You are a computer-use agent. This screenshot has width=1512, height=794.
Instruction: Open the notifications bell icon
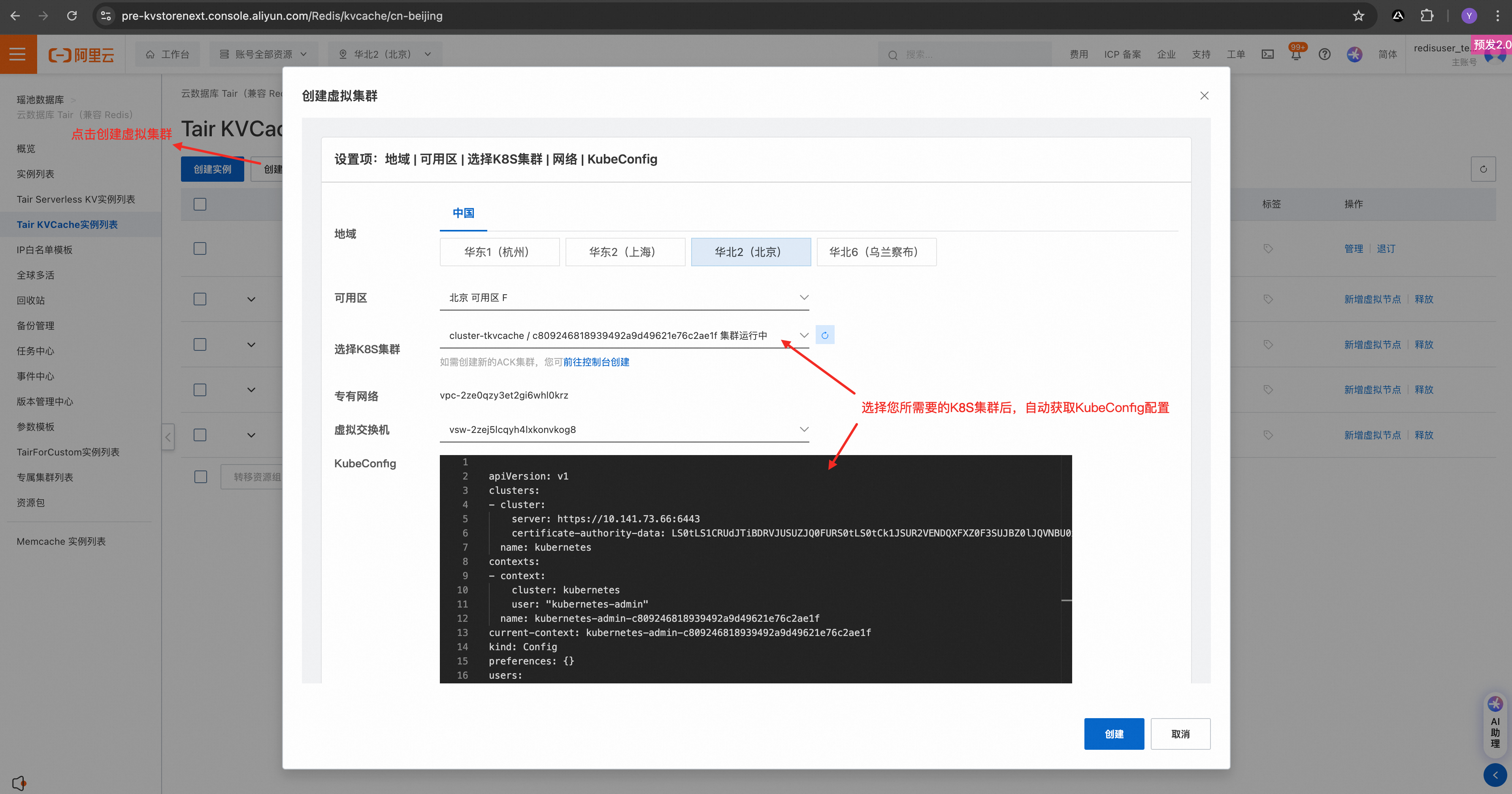tap(1295, 55)
